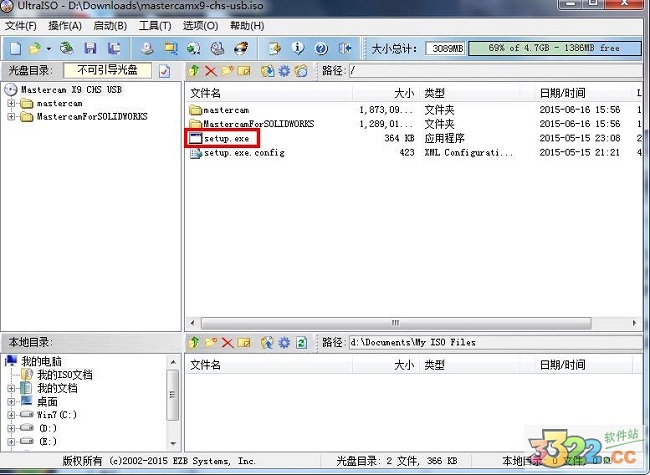This screenshot has width=650, height=475.
Task: Click the boot properties checkmark page icon
Action: 165,71
